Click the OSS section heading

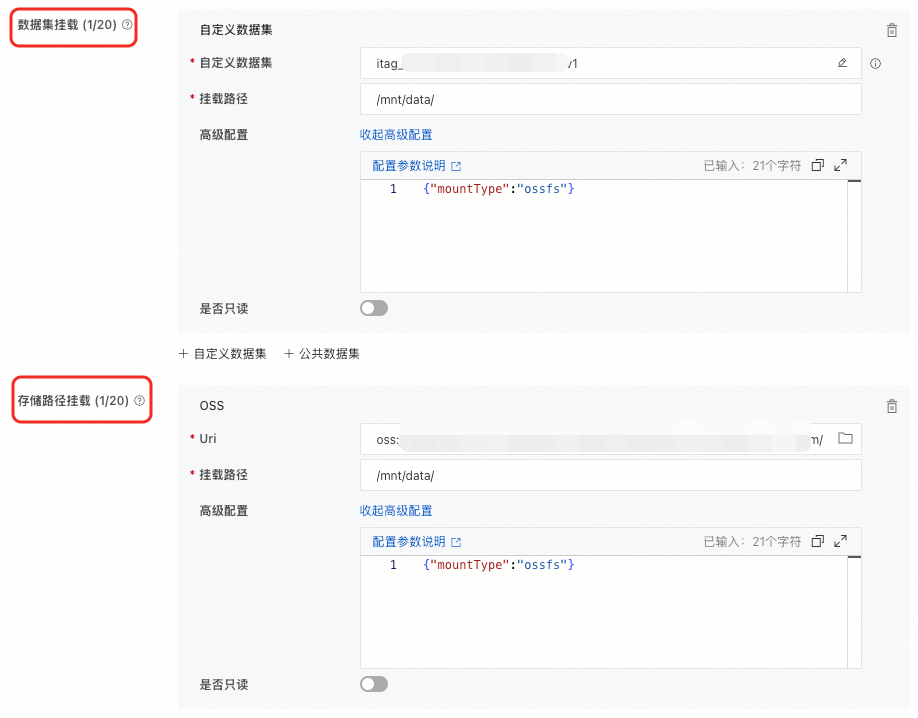click(x=212, y=405)
